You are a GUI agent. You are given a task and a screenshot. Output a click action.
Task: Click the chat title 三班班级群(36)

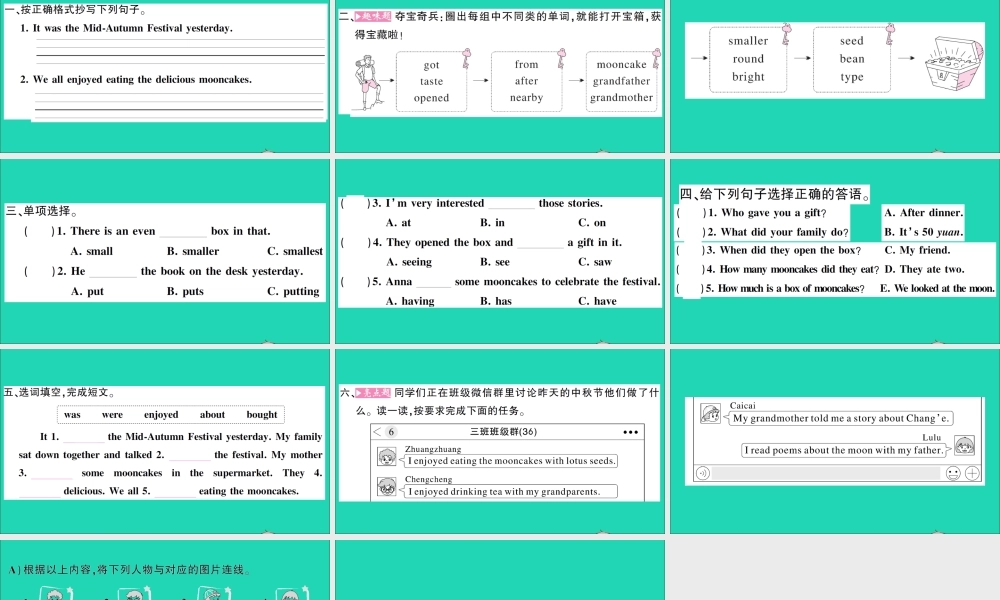[x=503, y=432]
